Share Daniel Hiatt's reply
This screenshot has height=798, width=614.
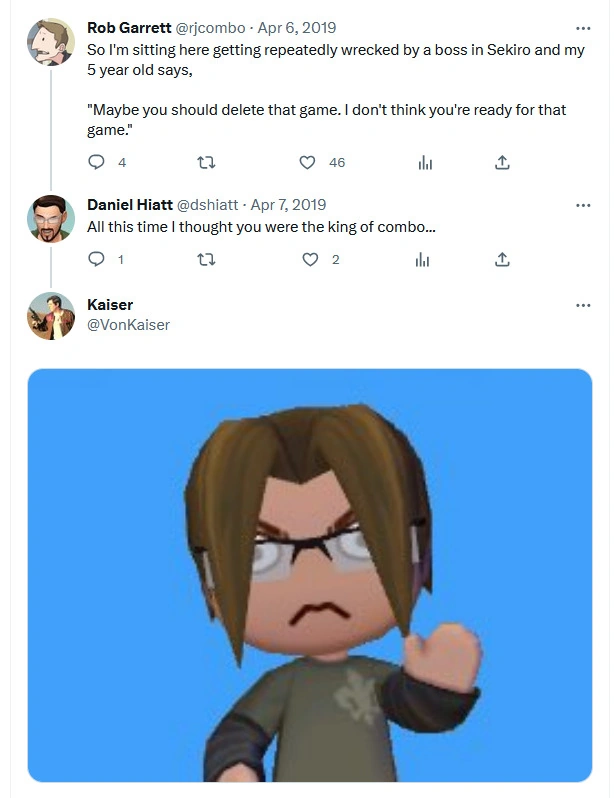click(x=503, y=260)
